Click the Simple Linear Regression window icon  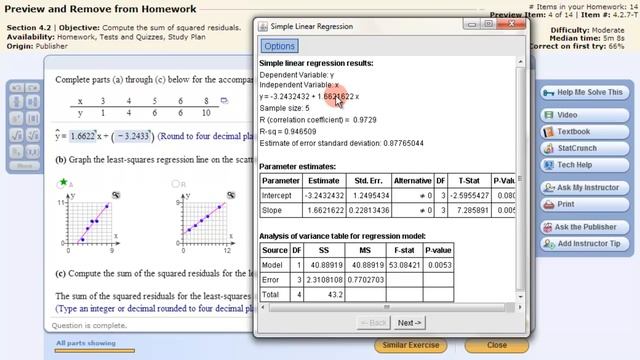(x=263, y=27)
